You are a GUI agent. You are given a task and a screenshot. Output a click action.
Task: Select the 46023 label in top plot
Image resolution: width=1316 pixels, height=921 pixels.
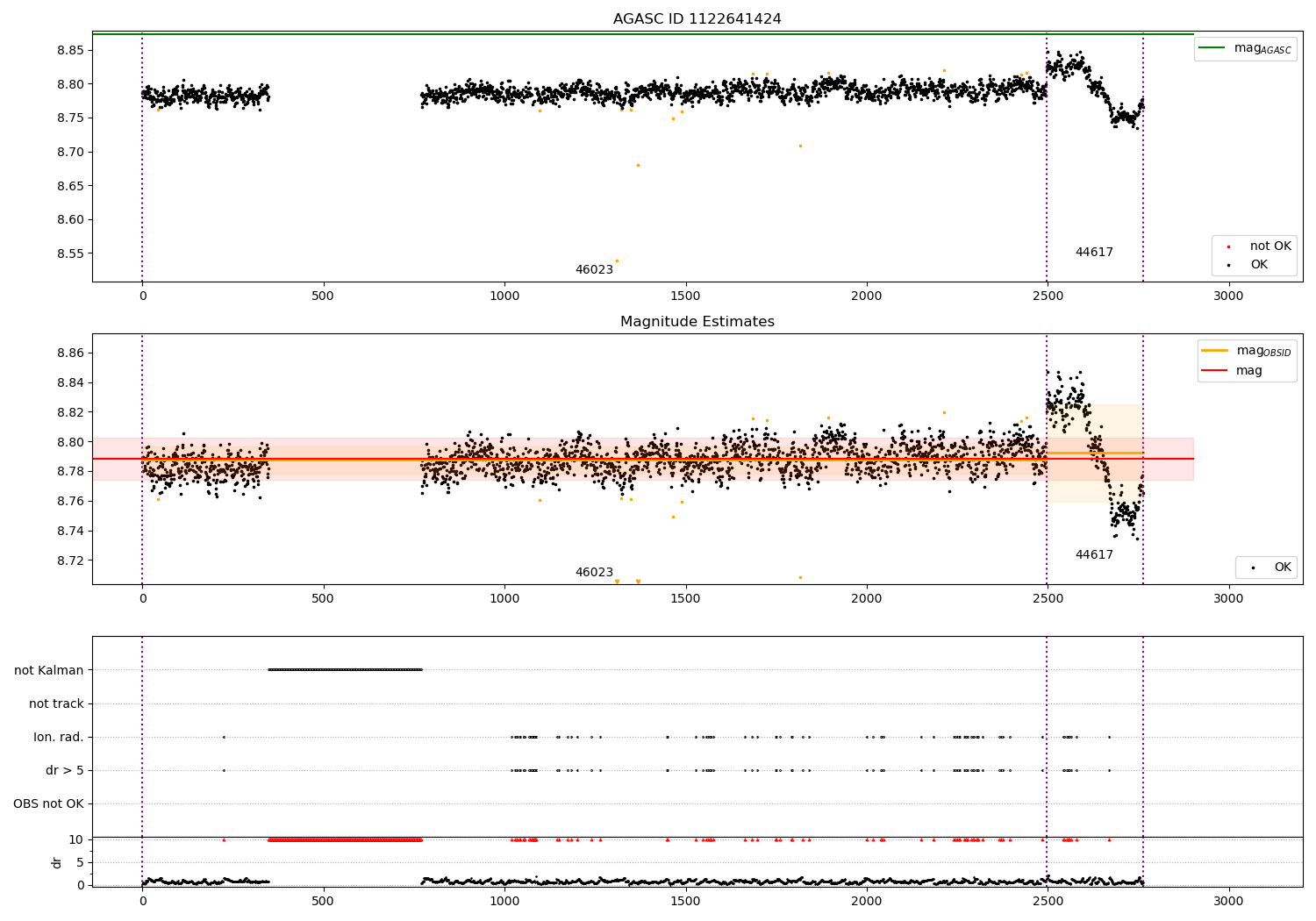pyautogui.click(x=594, y=270)
